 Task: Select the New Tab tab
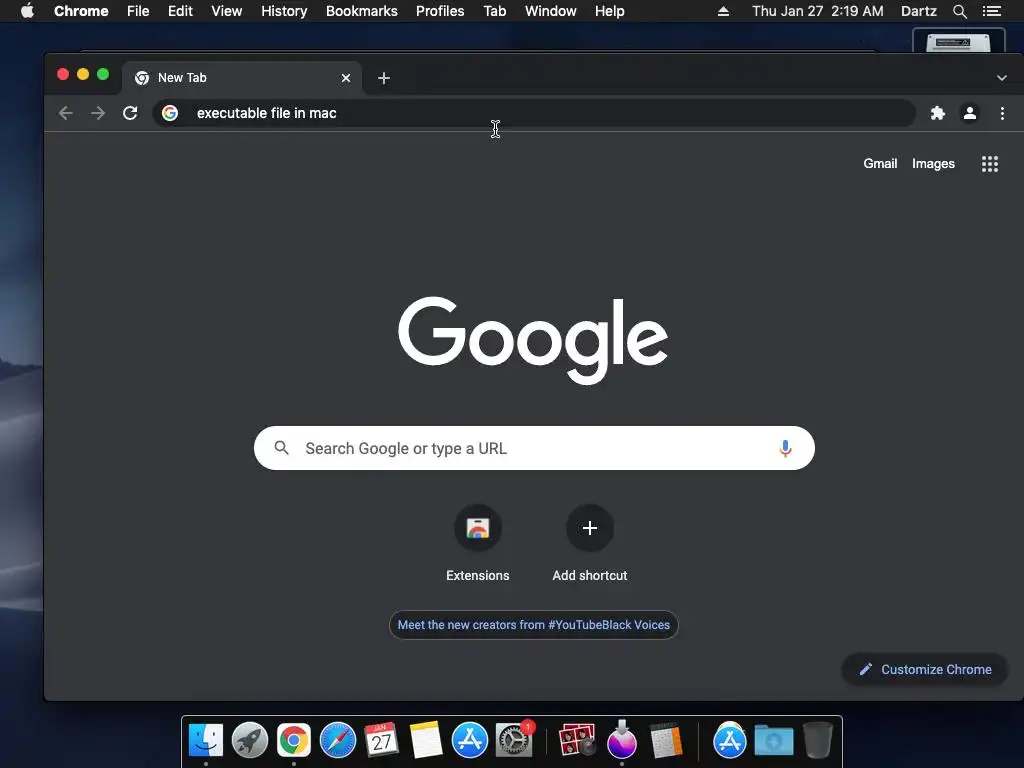pos(242,78)
